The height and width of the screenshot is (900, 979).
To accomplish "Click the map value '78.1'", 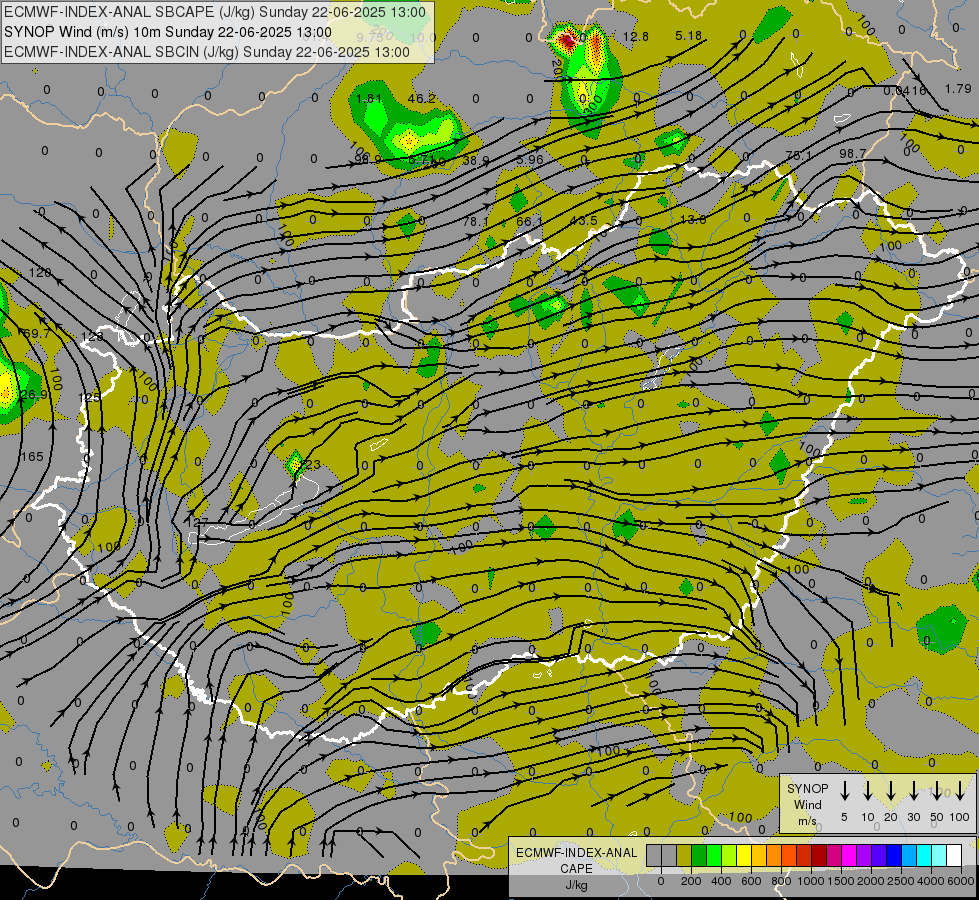I will (x=476, y=222).
